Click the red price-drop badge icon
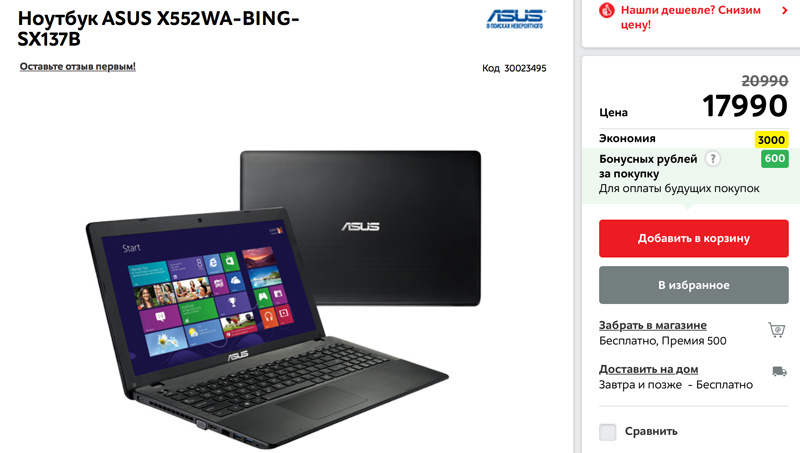The image size is (800, 453). 607,10
